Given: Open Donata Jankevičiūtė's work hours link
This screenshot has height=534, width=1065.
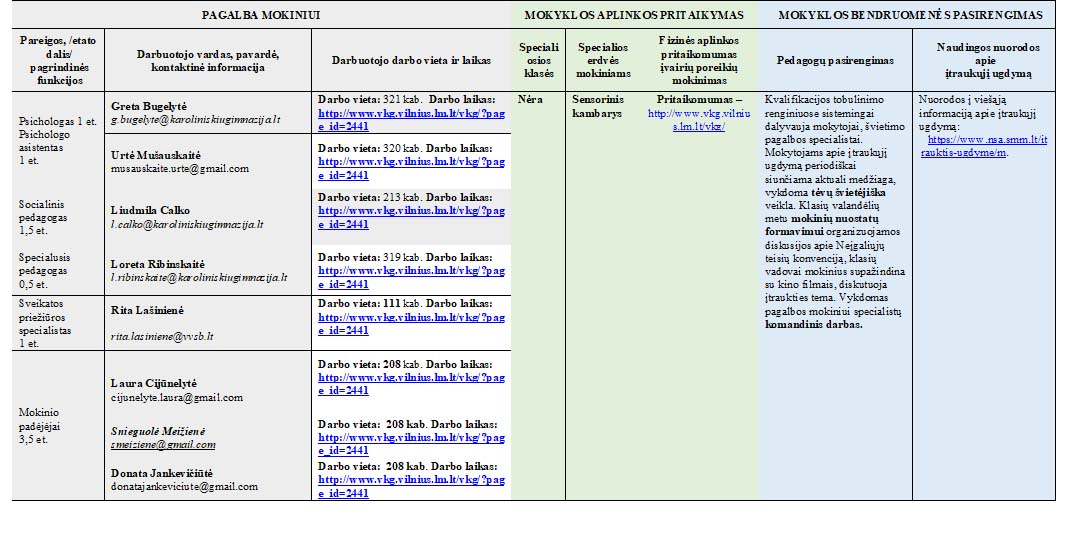Looking at the screenshot, I should 411,479.
